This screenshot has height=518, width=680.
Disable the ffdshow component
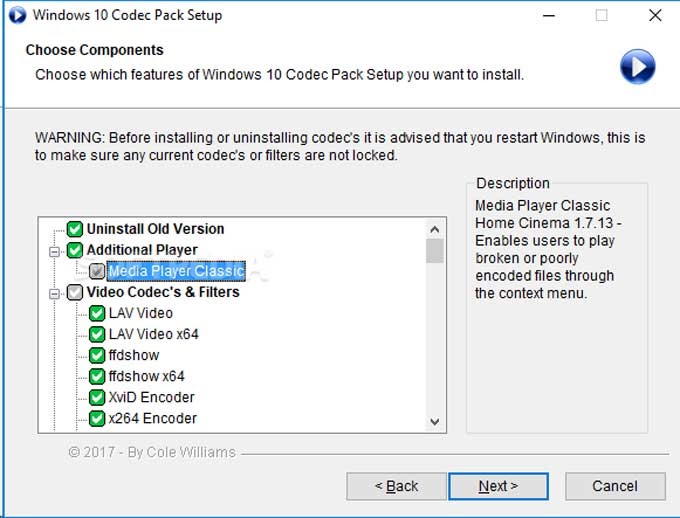(x=97, y=355)
